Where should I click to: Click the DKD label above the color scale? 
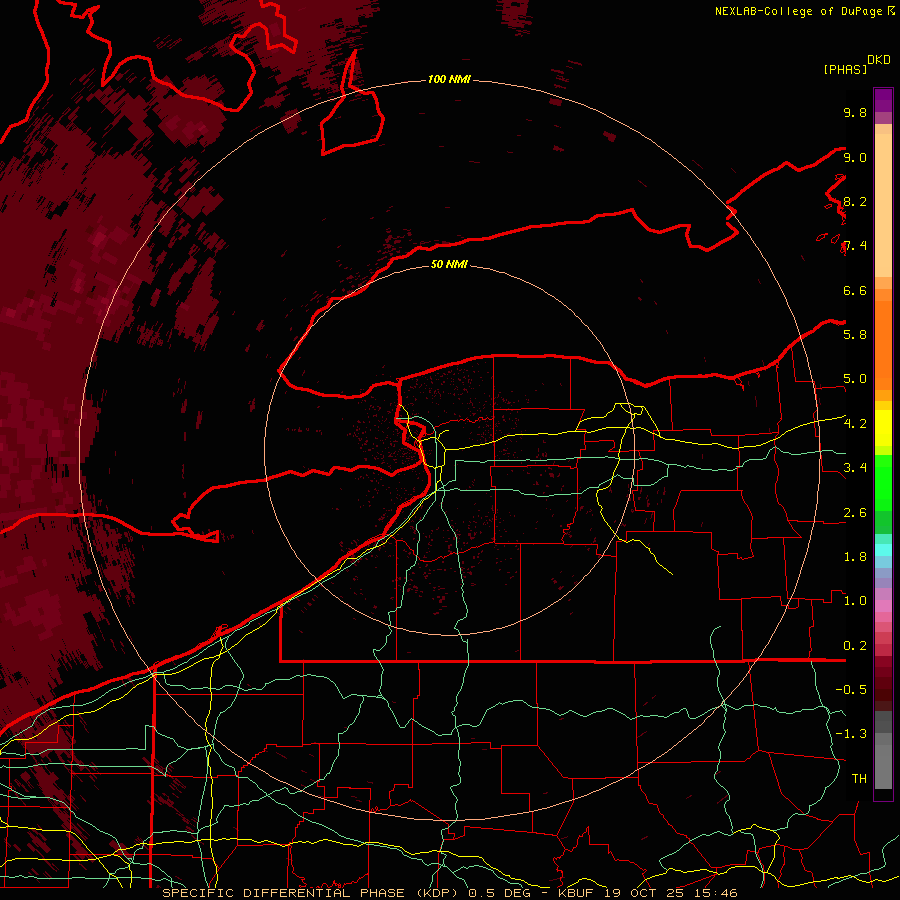pyautogui.click(x=879, y=60)
